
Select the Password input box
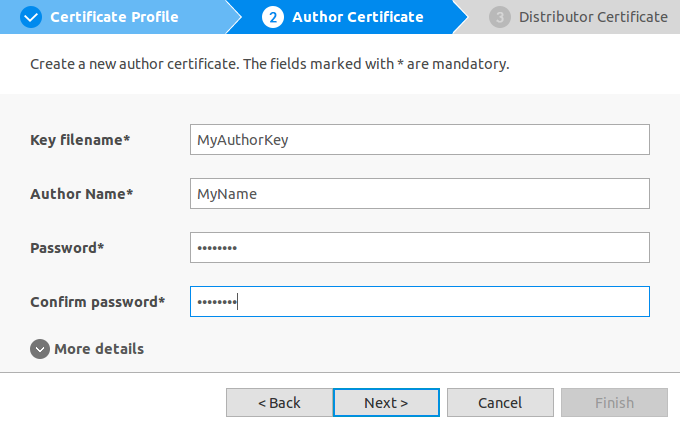click(x=419, y=248)
